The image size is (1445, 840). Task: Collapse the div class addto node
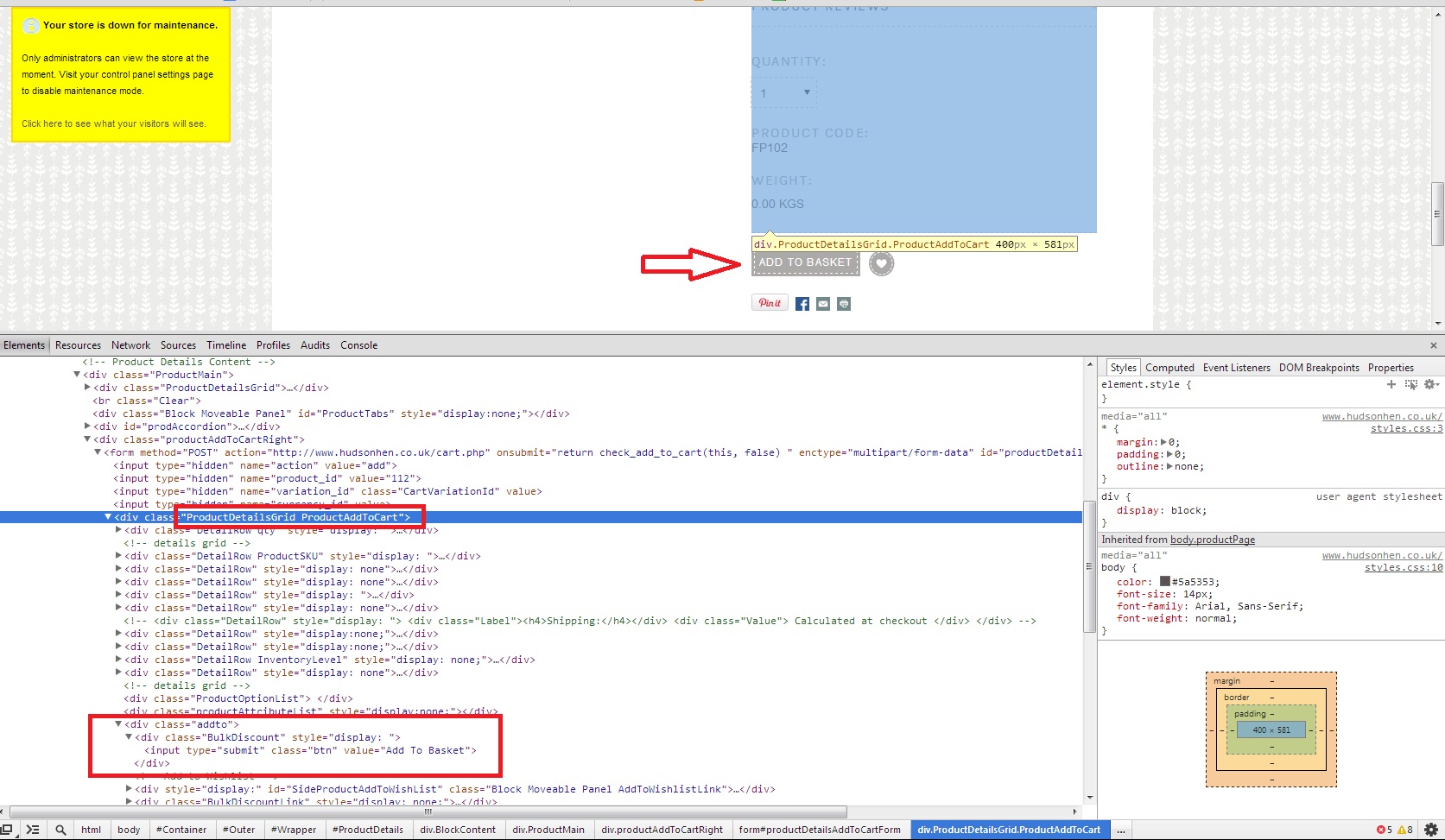point(119,724)
